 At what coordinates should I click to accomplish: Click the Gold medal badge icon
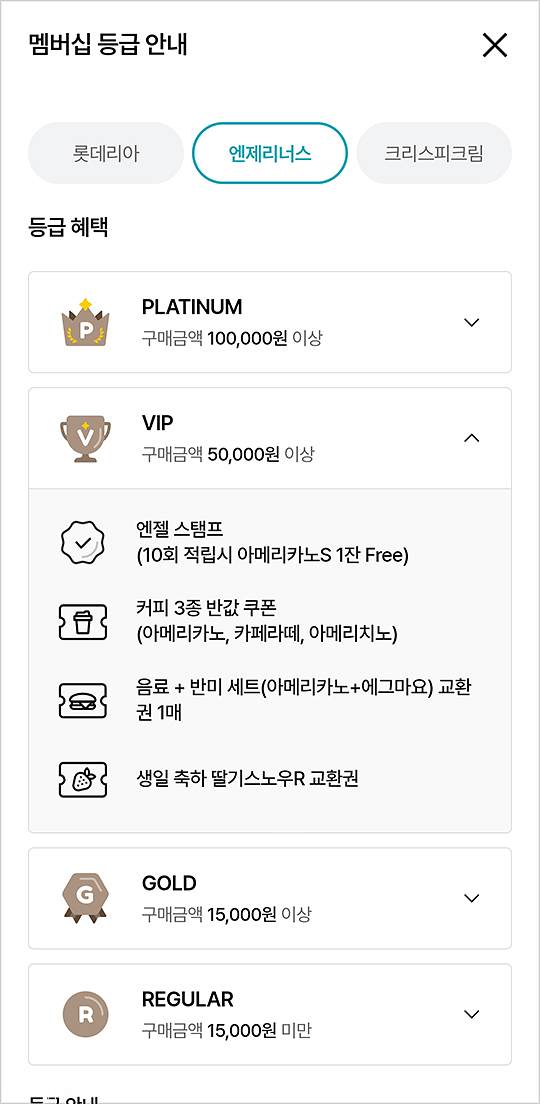pos(85,898)
